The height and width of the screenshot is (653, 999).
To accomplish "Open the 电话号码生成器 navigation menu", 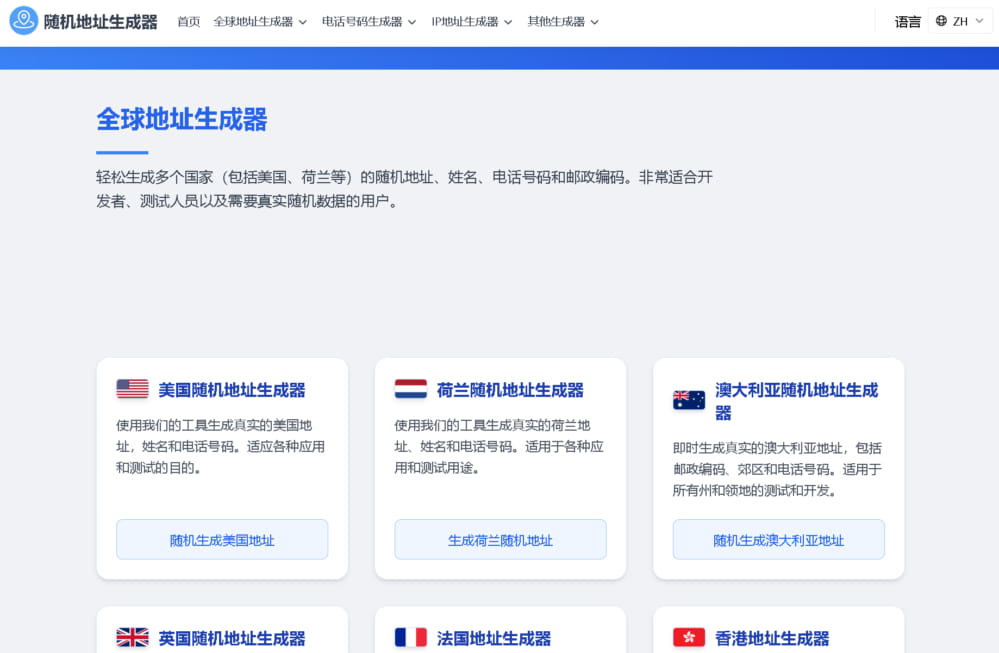I will 369,22.
